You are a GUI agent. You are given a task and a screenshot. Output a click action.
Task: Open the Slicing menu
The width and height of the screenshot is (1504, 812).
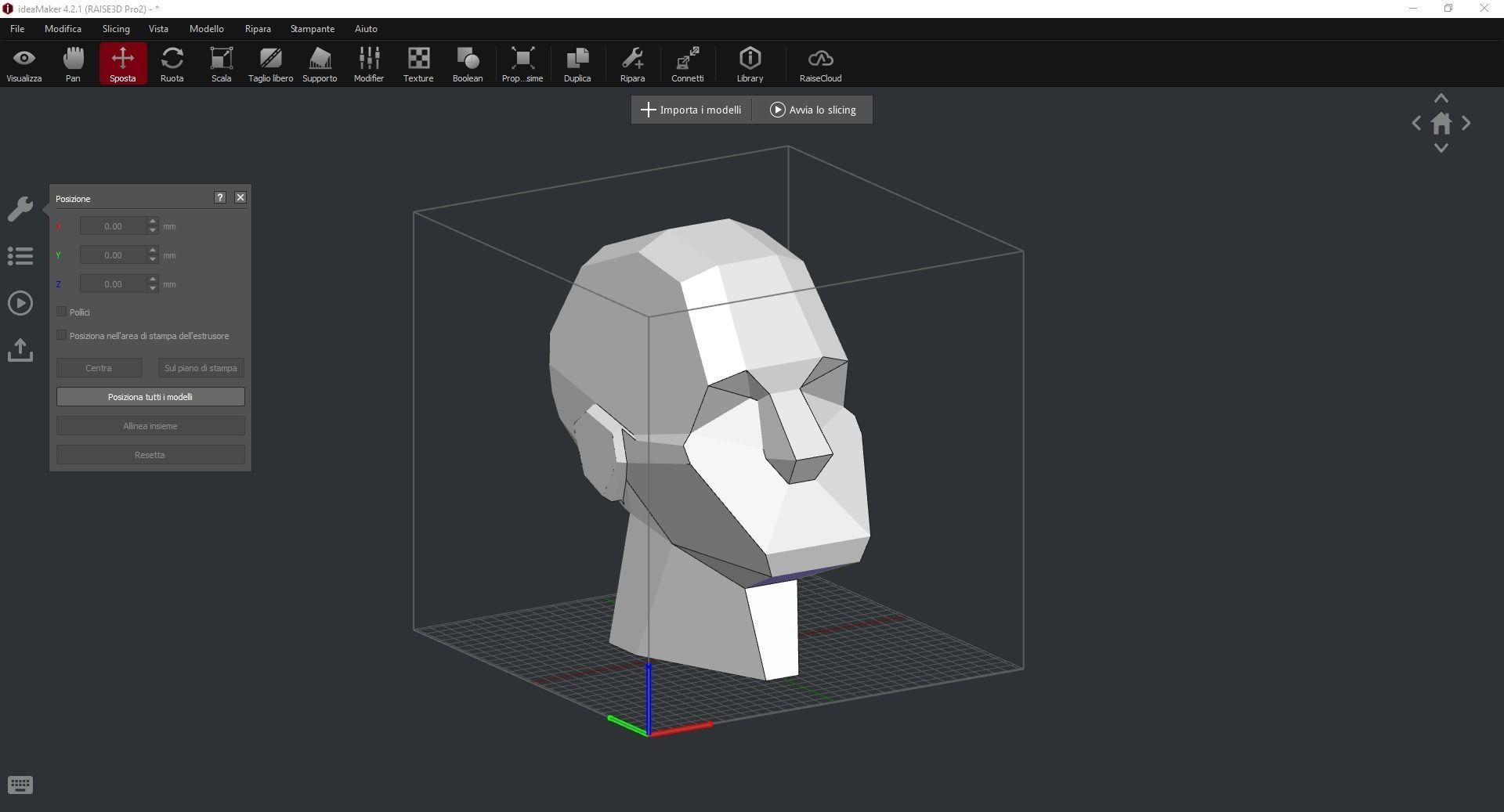tap(115, 29)
